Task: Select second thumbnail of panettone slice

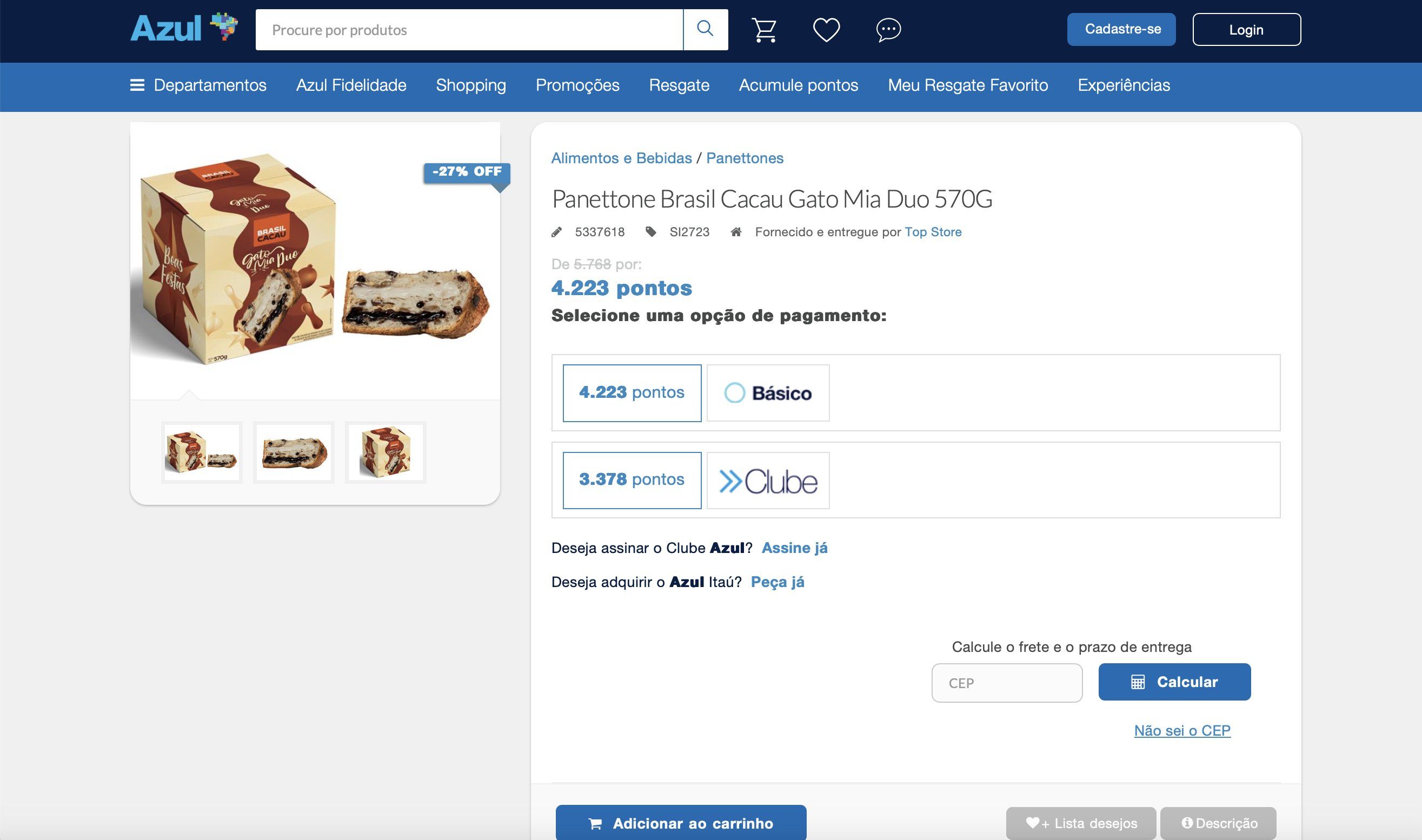Action: coord(294,452)
